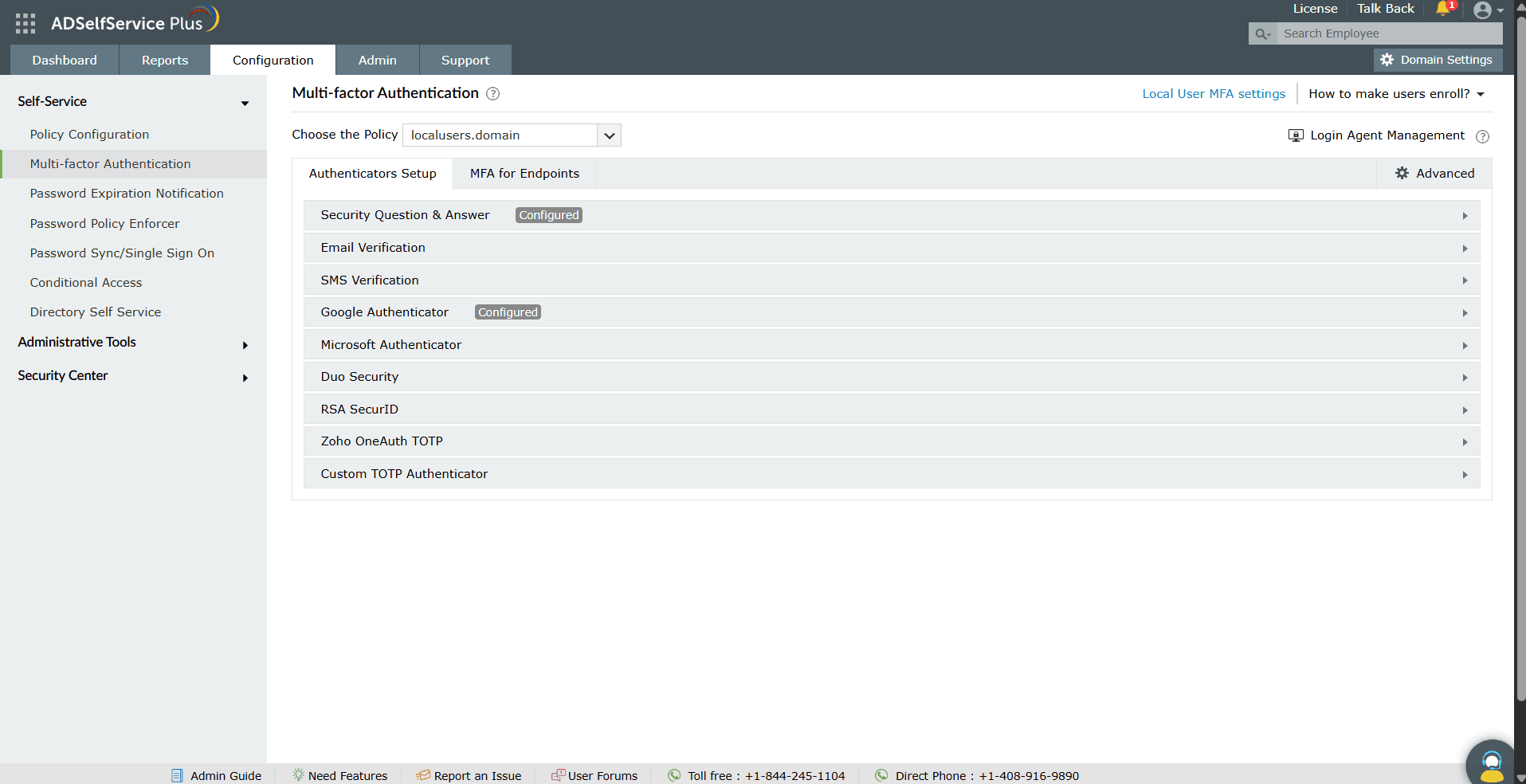Expand the Duo Security row arrow
The width and height of the screenshot is (1526, 784).
[x=1465, y=378]
